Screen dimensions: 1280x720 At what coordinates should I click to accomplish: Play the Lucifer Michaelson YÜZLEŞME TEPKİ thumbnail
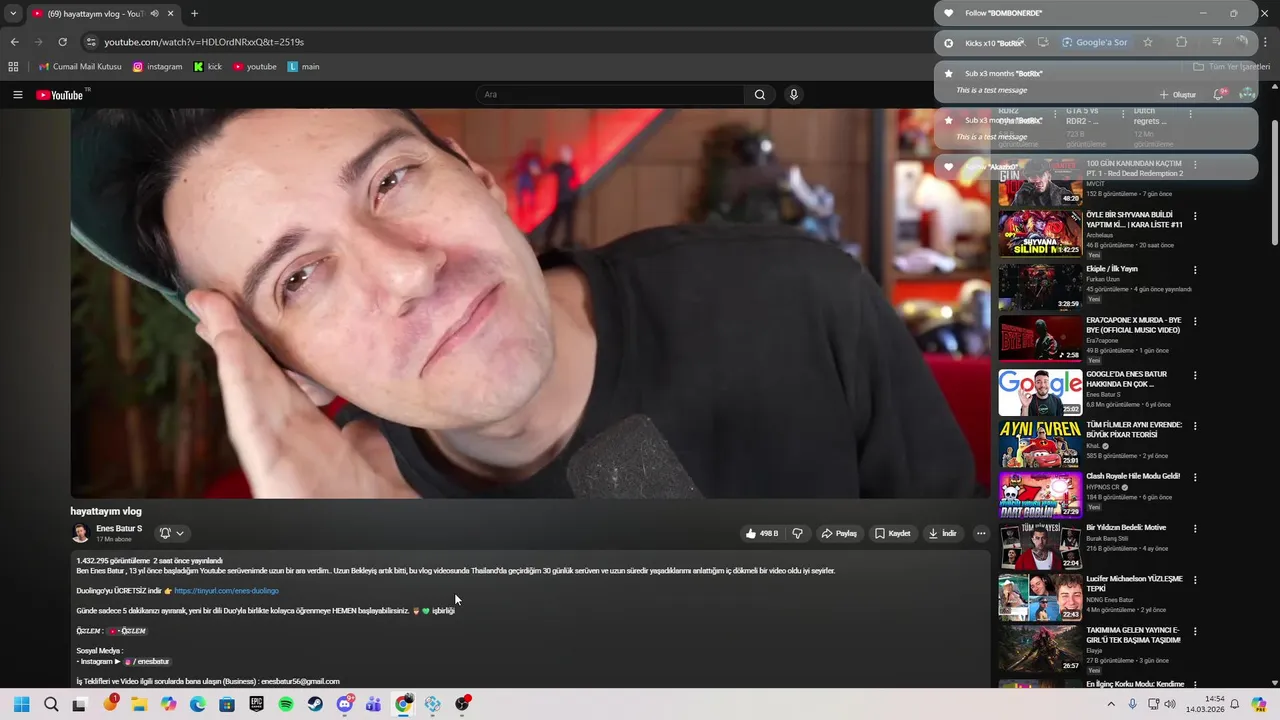tap(1040, 597)
